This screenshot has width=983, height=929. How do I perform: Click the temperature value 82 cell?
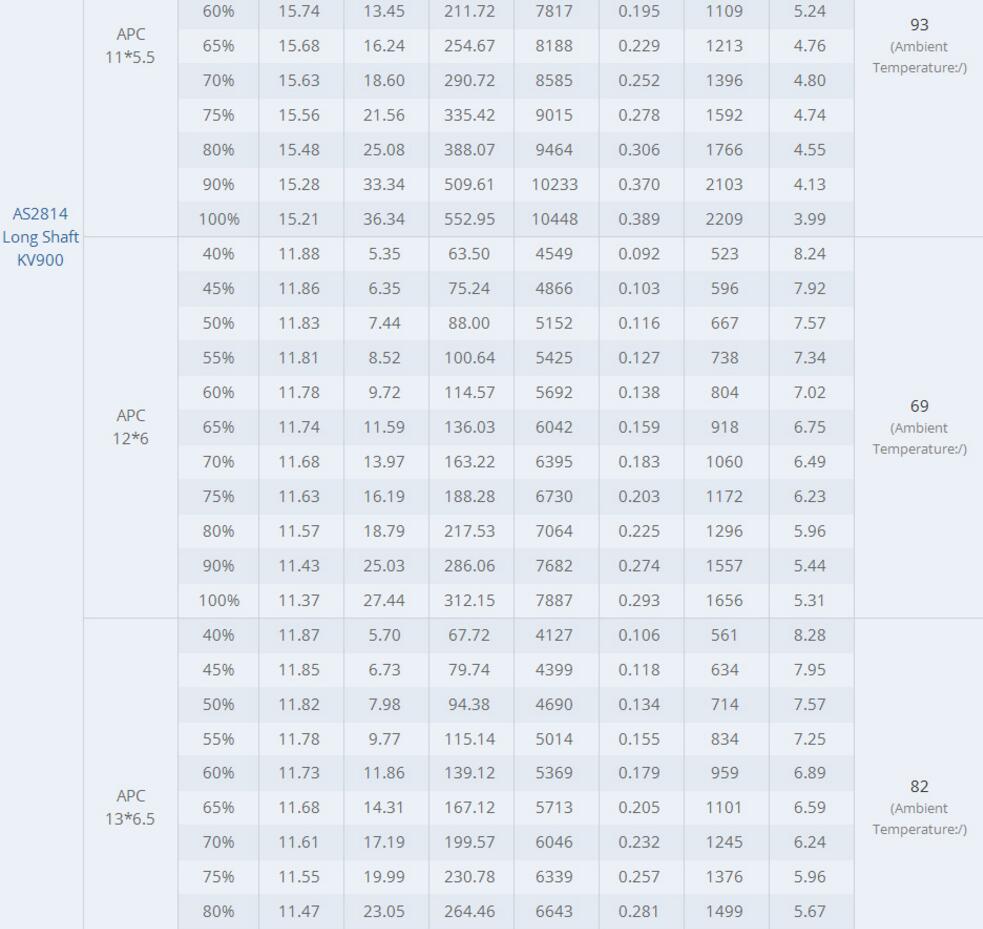[x=919, y=787]
